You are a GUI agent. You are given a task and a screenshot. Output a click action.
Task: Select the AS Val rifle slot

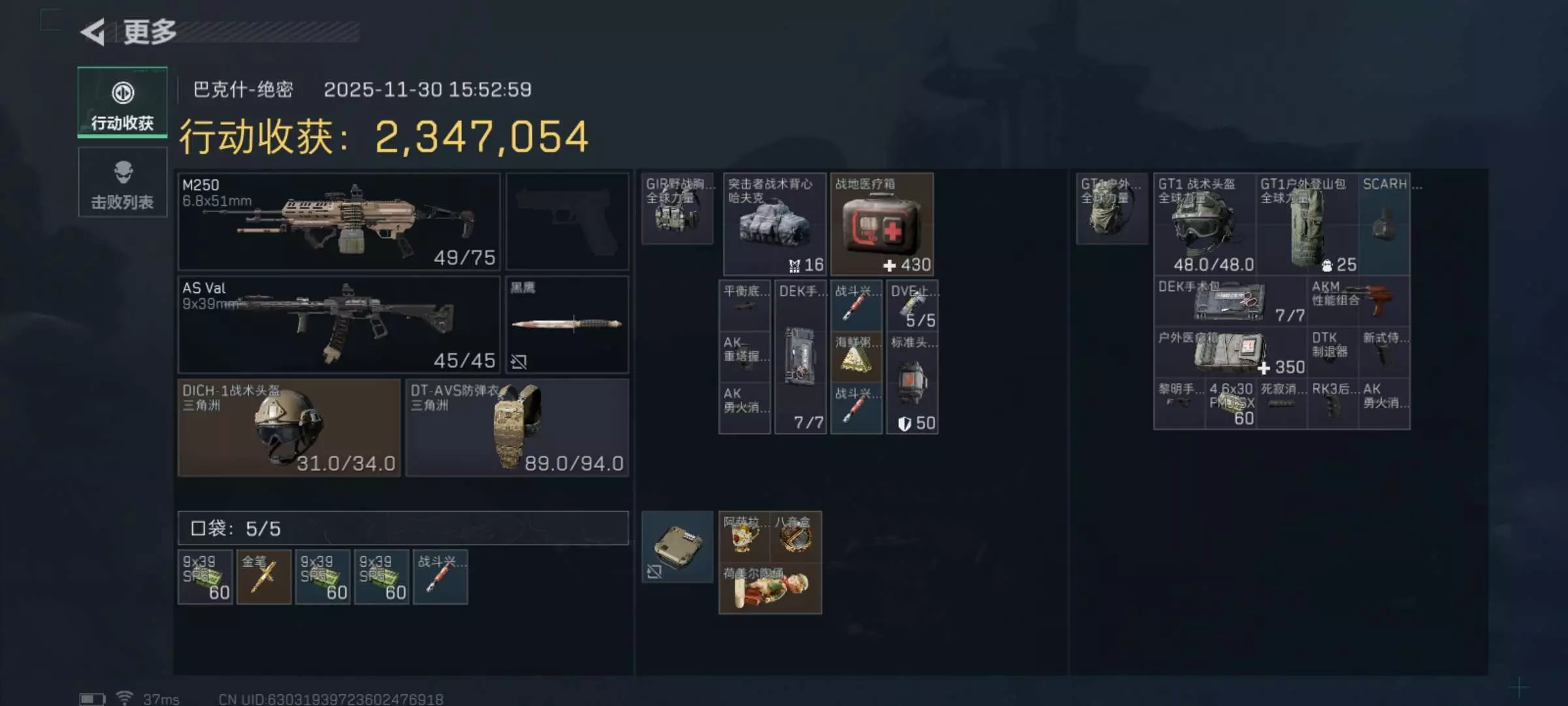click(339, 324)
